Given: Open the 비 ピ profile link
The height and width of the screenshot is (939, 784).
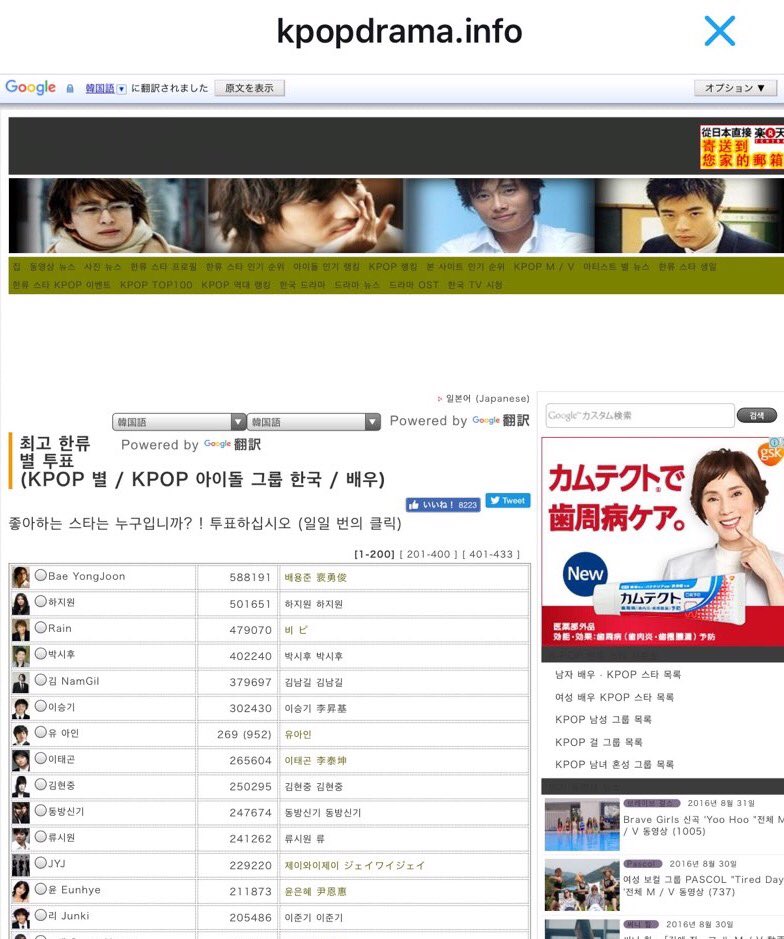Looking at the screenshot, I should click(296, 630).
